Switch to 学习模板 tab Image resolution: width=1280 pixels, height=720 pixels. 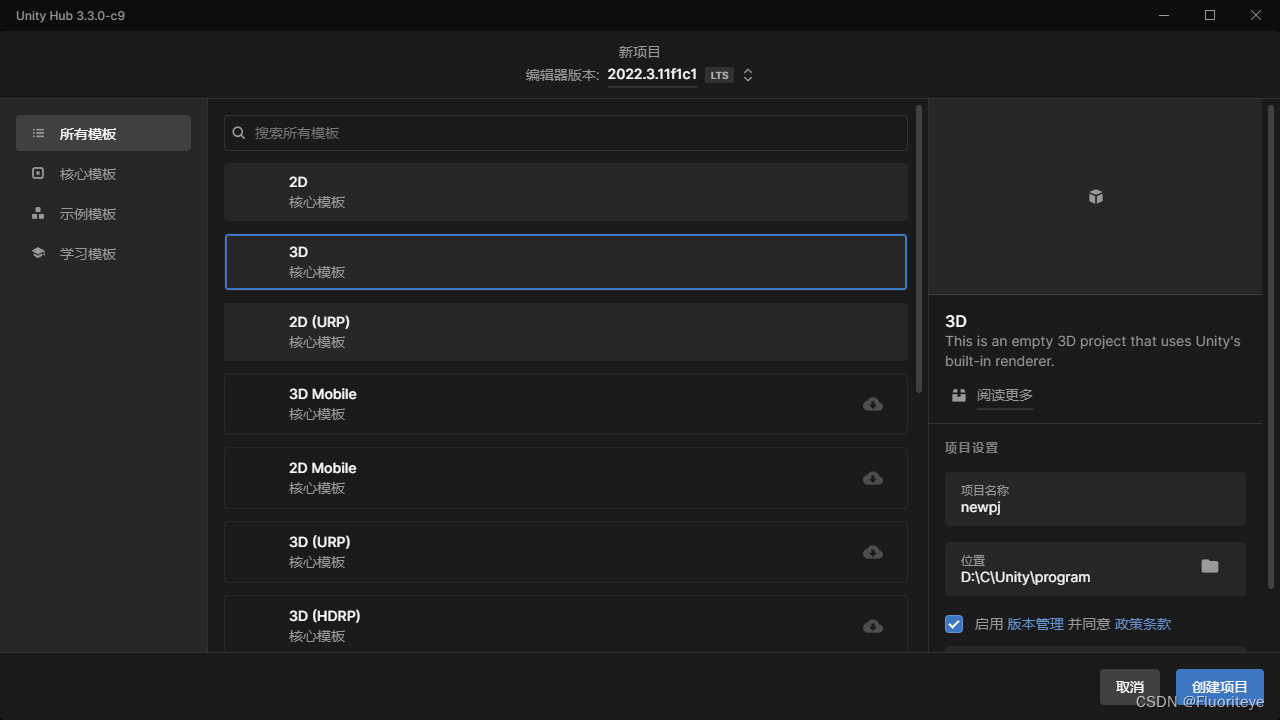103,253
